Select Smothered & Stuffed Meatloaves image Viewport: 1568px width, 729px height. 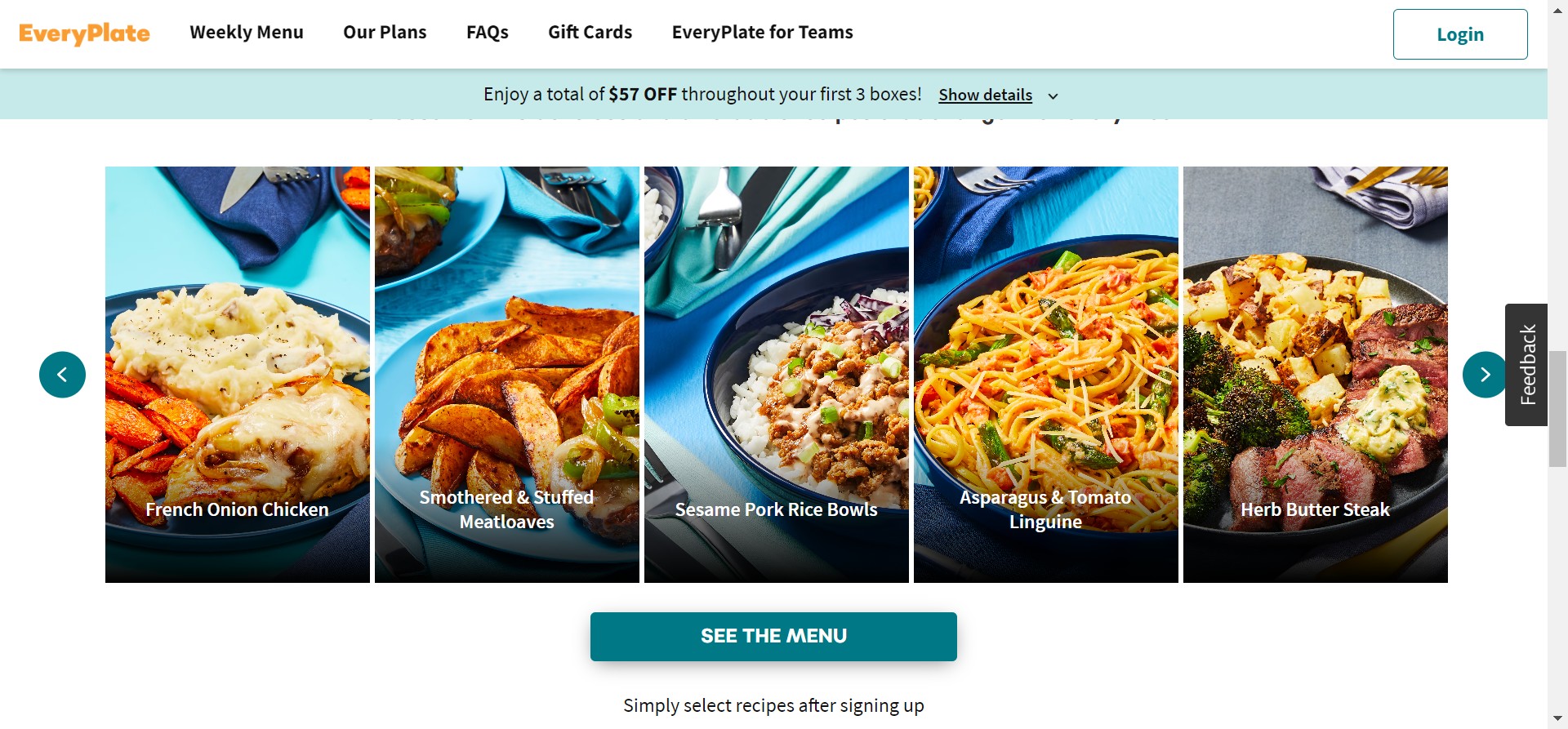(x=507, y=375)
